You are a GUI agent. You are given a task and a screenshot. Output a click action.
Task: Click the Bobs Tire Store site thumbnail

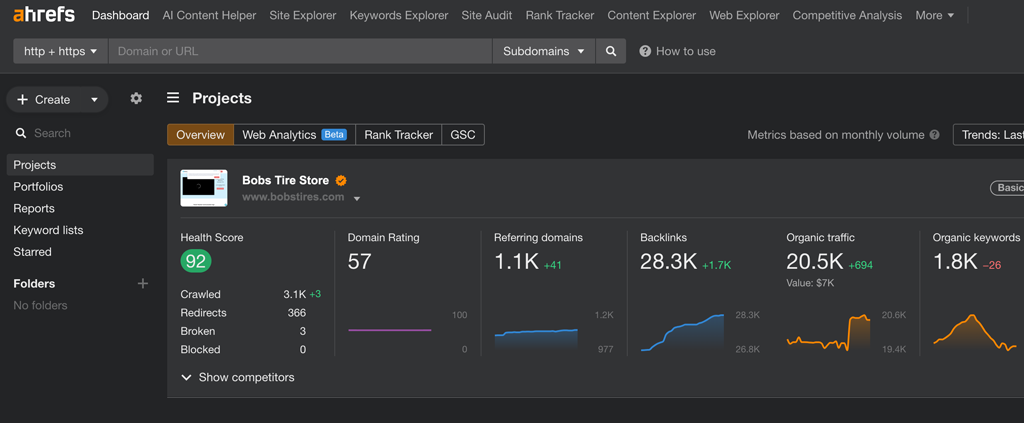coord(204,188)
